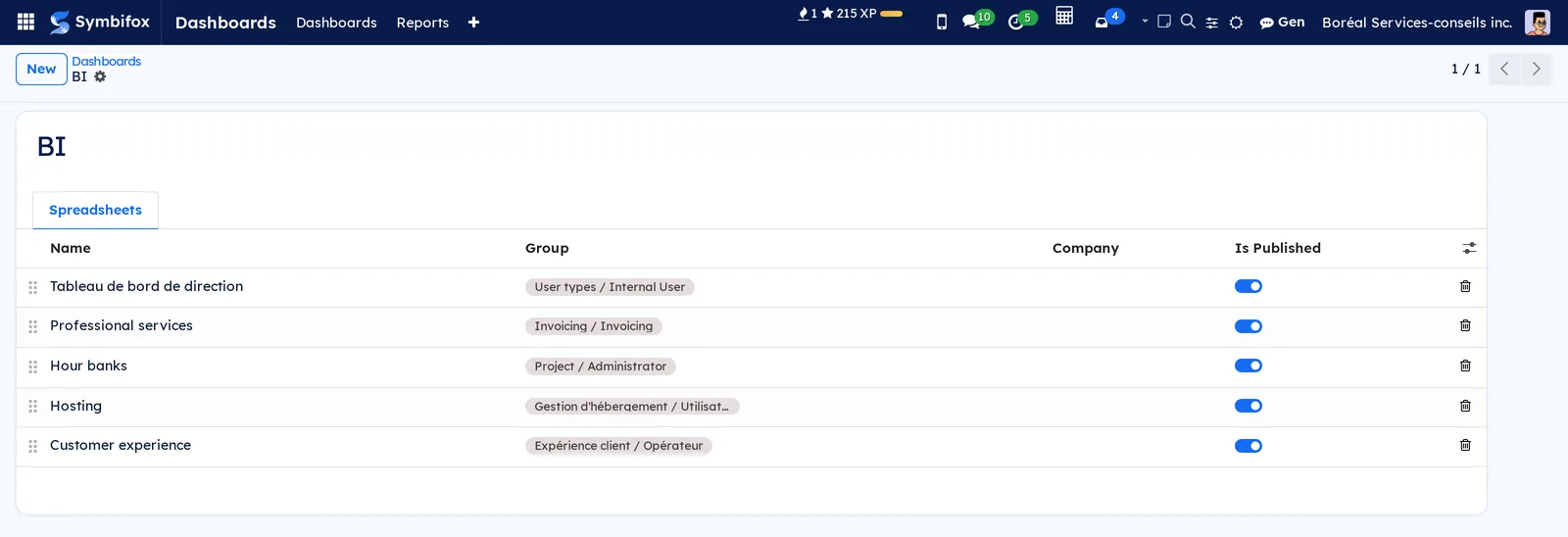The image size is (1568, 537).
Task: Click Expérience client / Opérateur tag
Action: point(618,446)
